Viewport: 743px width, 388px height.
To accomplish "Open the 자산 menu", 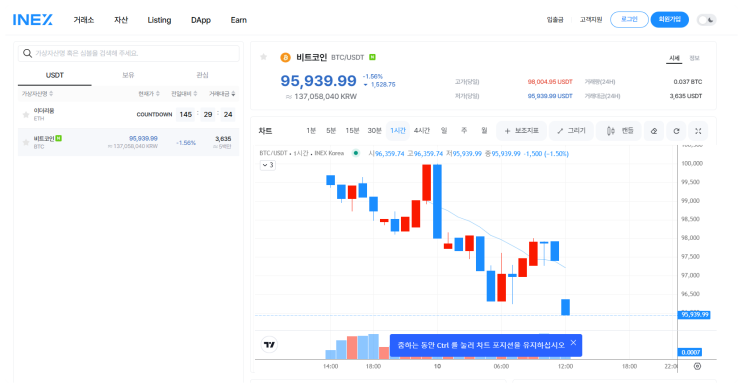I will point(121,20).
